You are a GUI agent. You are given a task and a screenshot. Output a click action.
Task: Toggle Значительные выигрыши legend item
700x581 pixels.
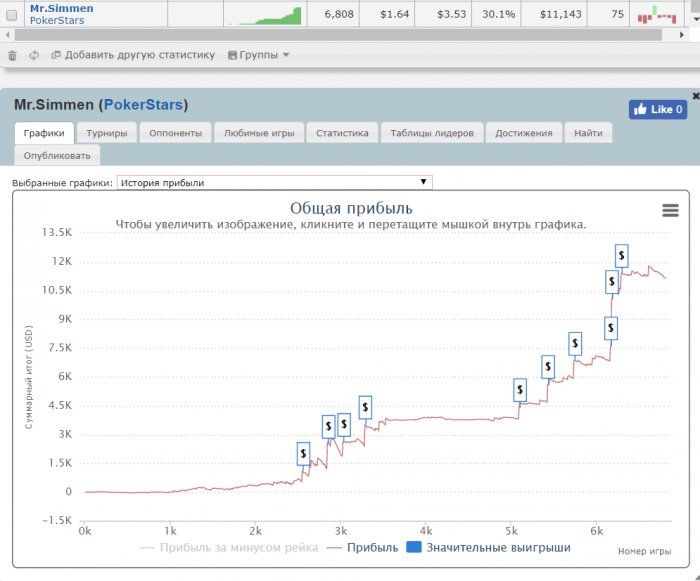click(x=488, y=548)
